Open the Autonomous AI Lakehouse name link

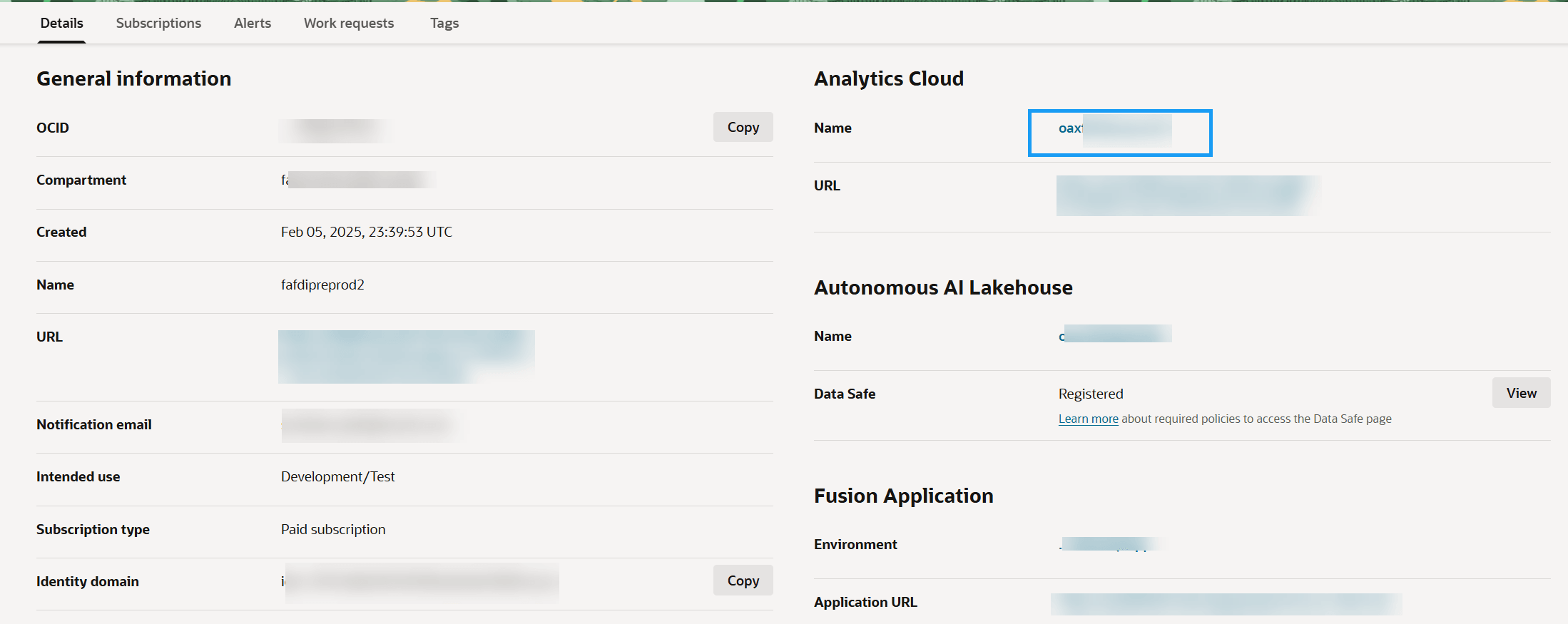(1115, 334)
